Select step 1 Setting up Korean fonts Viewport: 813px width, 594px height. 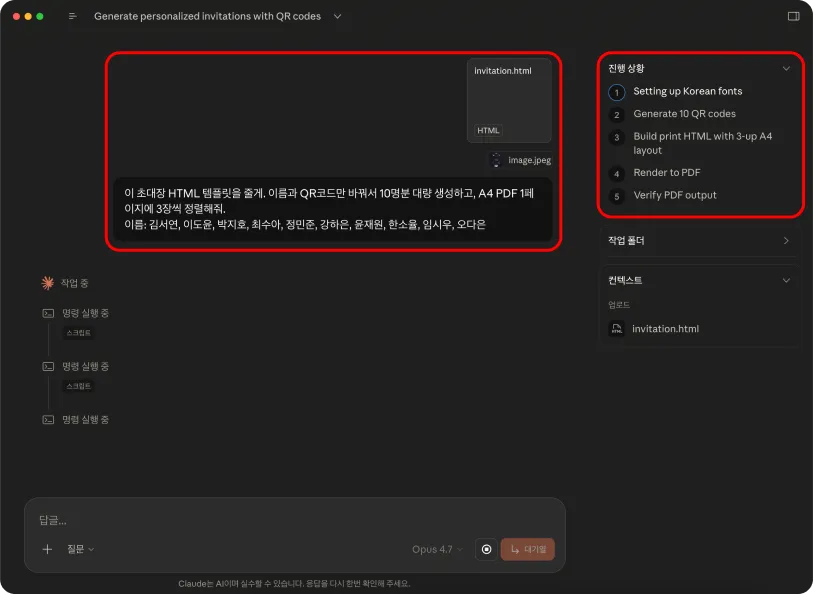coord(688,91)
